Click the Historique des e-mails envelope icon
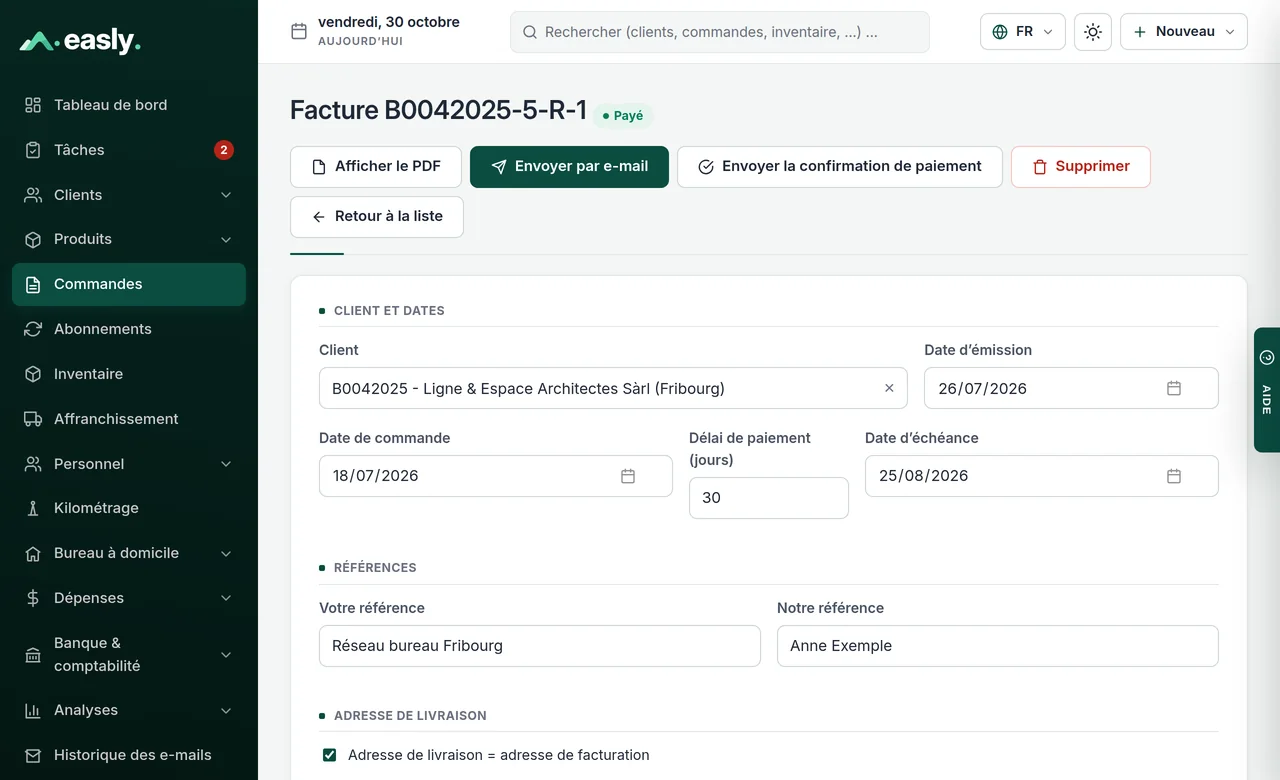 (x=33, y=755)
